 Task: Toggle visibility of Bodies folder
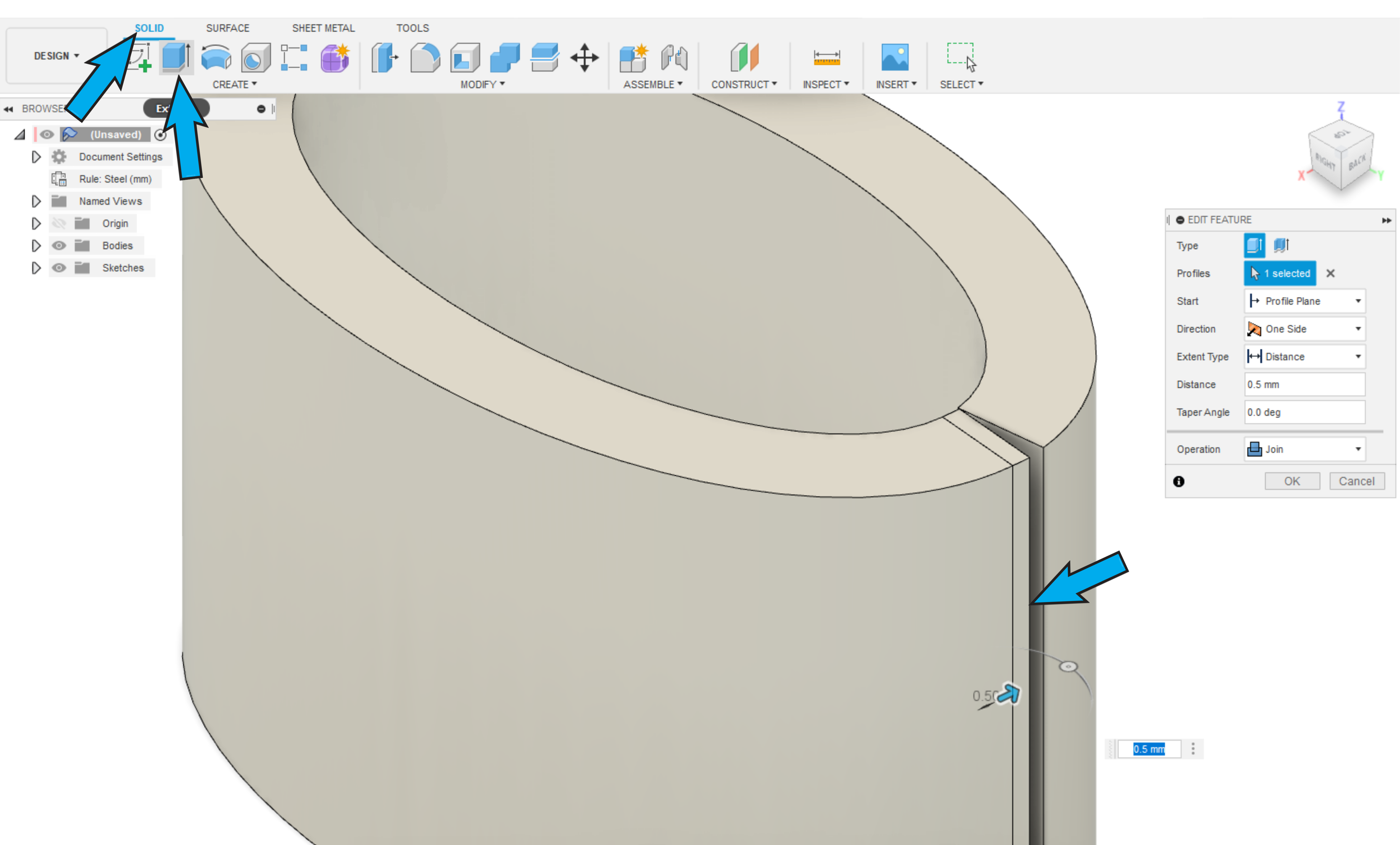pyautogui.click(x=59, y=246)
